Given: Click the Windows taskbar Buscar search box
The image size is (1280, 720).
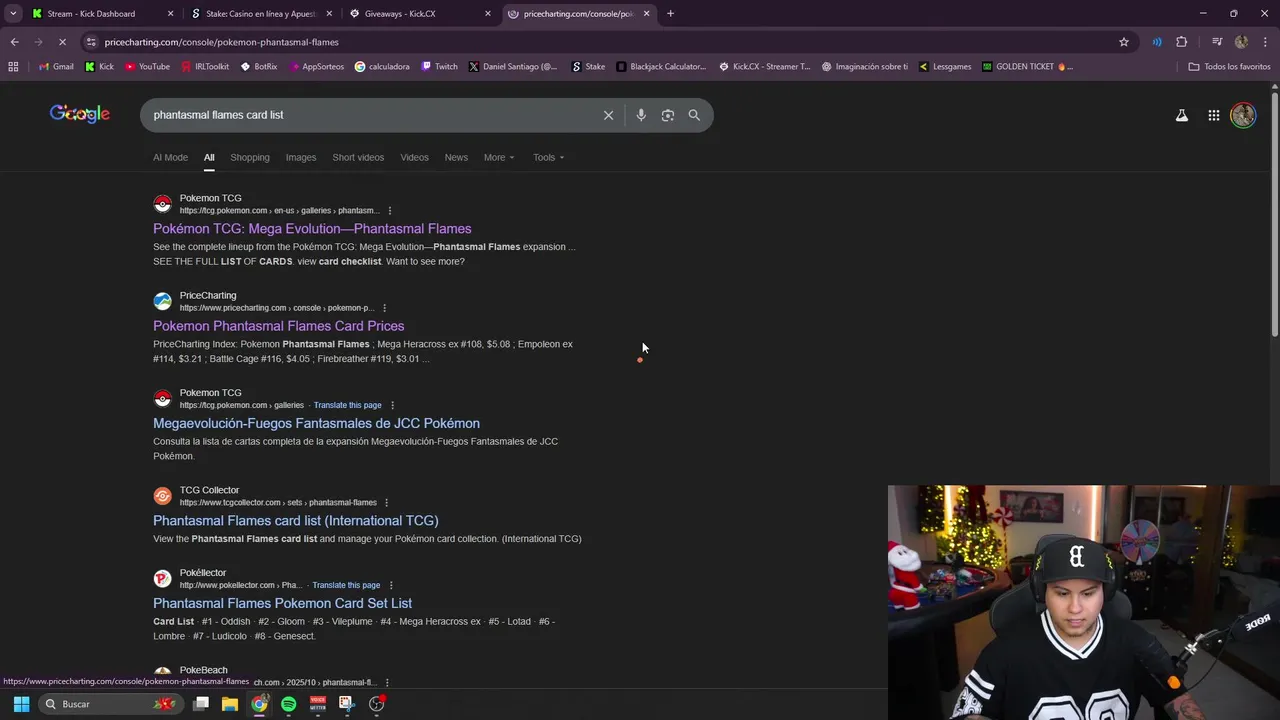Looking at the screenshot, I should (110, 704).
